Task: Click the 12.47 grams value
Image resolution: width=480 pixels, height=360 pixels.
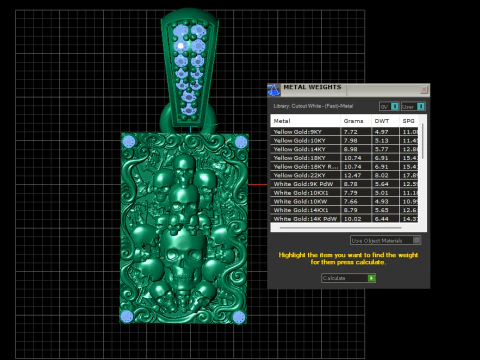Action: [x=352, y=175]
